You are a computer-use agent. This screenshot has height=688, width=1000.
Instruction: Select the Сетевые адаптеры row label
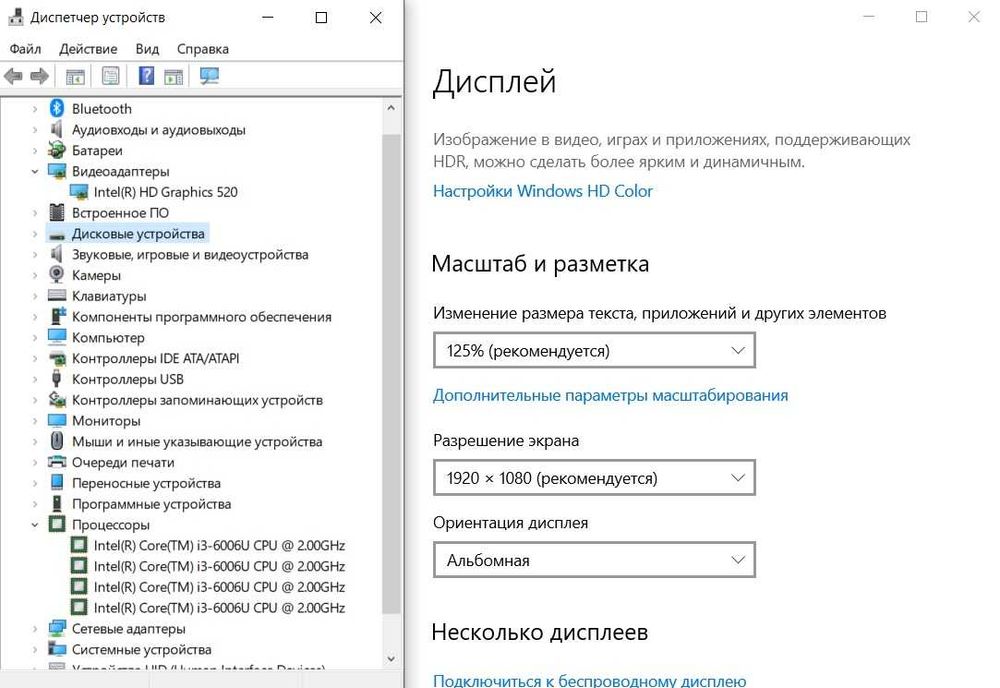click(129, 629)
